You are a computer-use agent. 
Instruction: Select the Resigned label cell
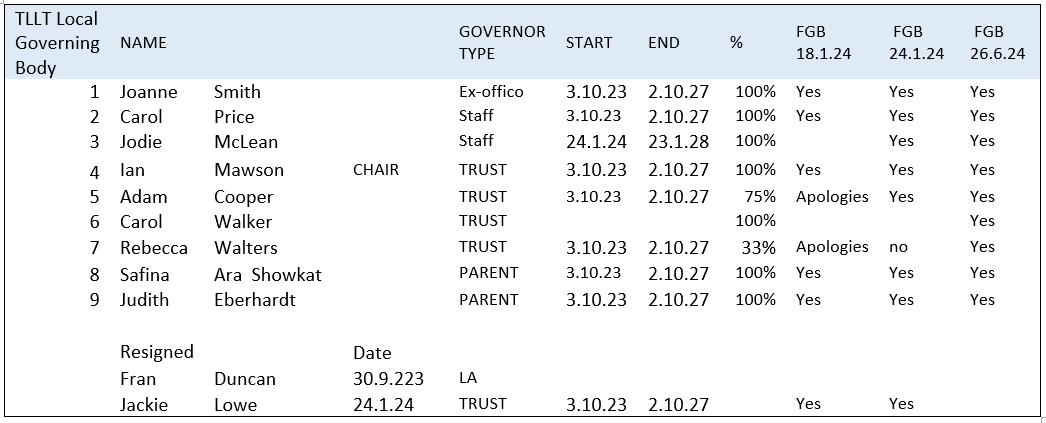pyautogui.click(x=157, y=352)
